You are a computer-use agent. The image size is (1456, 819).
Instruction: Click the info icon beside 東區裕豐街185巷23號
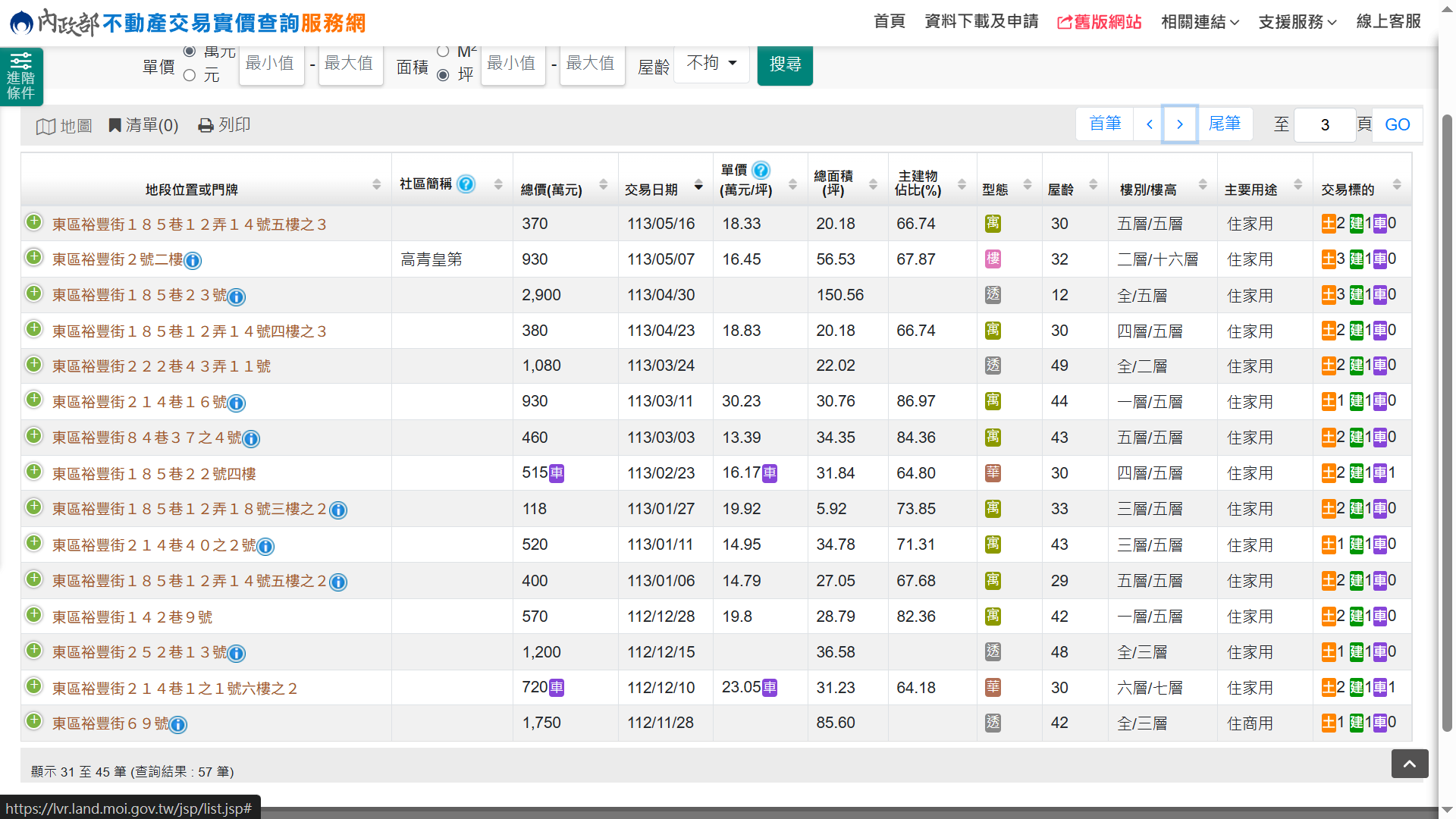(x=237, y=297)
